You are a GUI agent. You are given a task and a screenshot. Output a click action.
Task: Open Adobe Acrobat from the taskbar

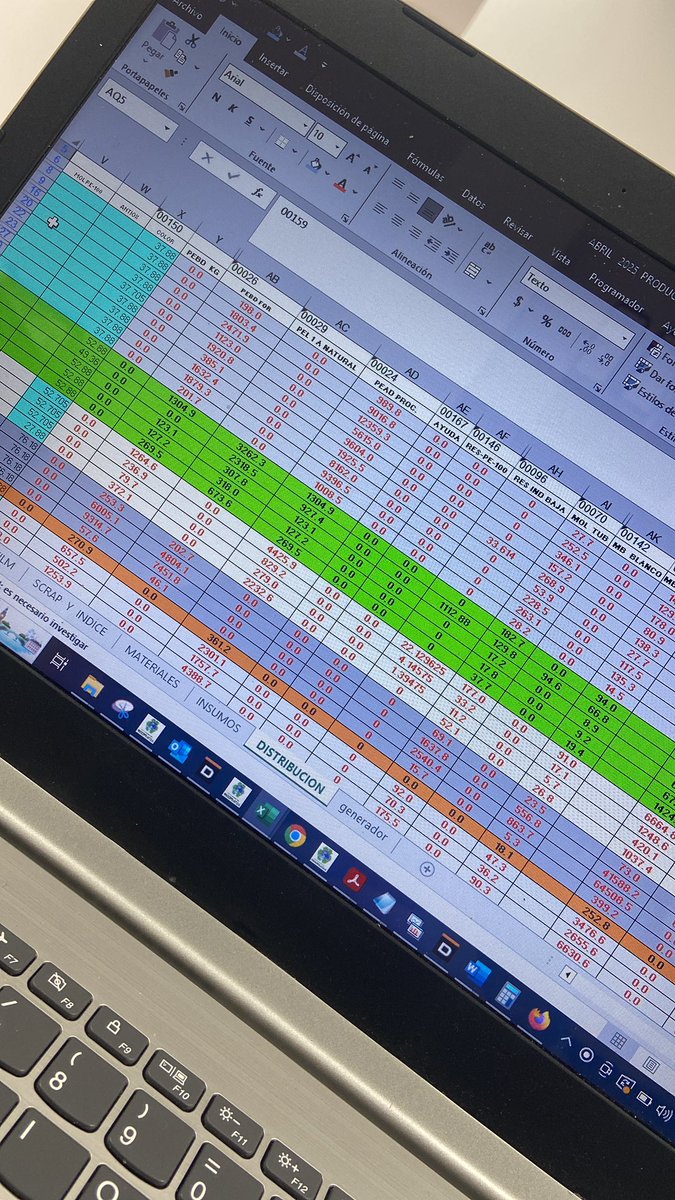354,879
